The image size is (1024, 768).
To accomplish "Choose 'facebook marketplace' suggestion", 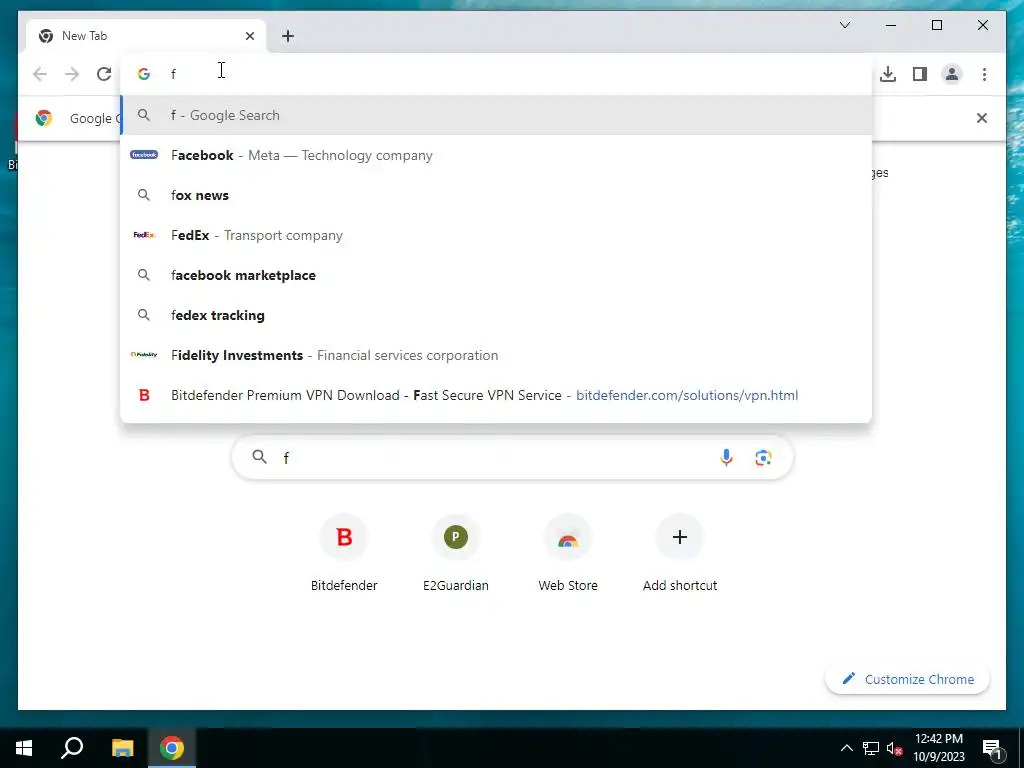I will pos(496,275).
